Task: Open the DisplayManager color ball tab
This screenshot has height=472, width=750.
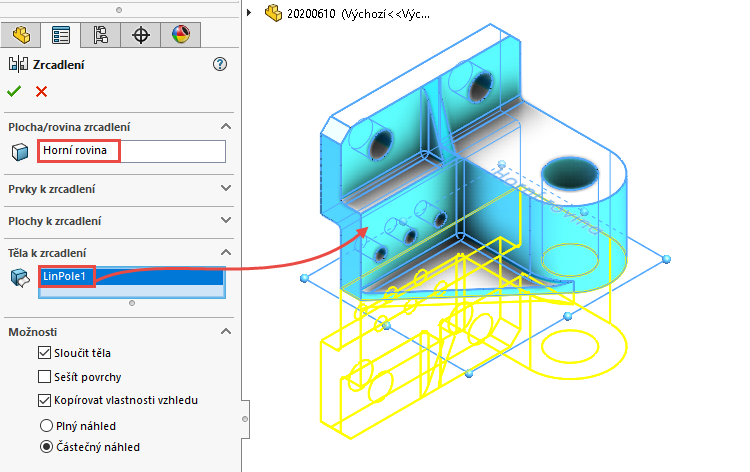Action: click(181, 35)
